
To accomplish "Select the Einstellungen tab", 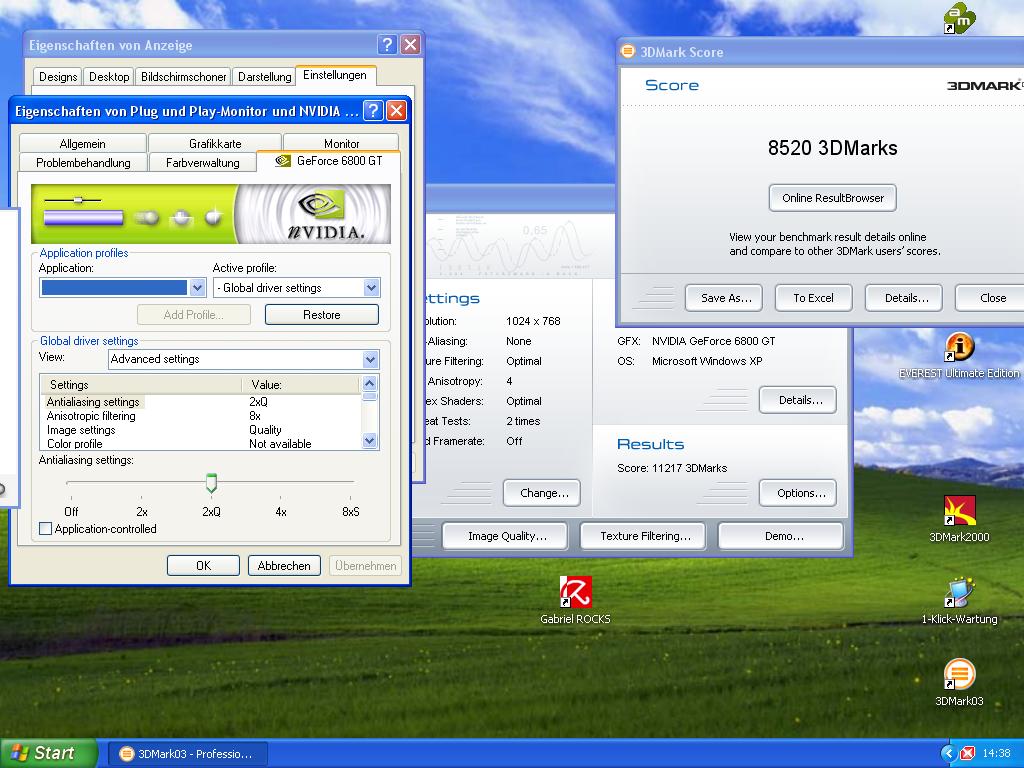I will 335,75.
